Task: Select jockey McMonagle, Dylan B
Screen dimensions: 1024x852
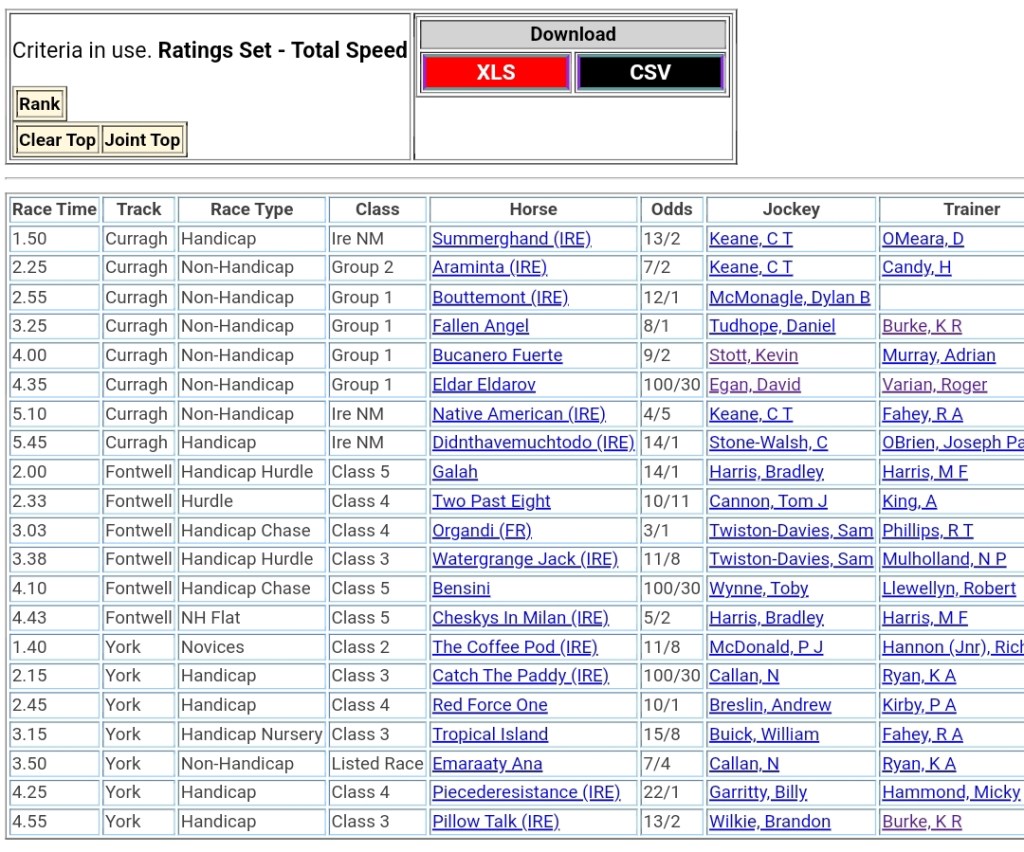Action: click(x=789, y=297)
